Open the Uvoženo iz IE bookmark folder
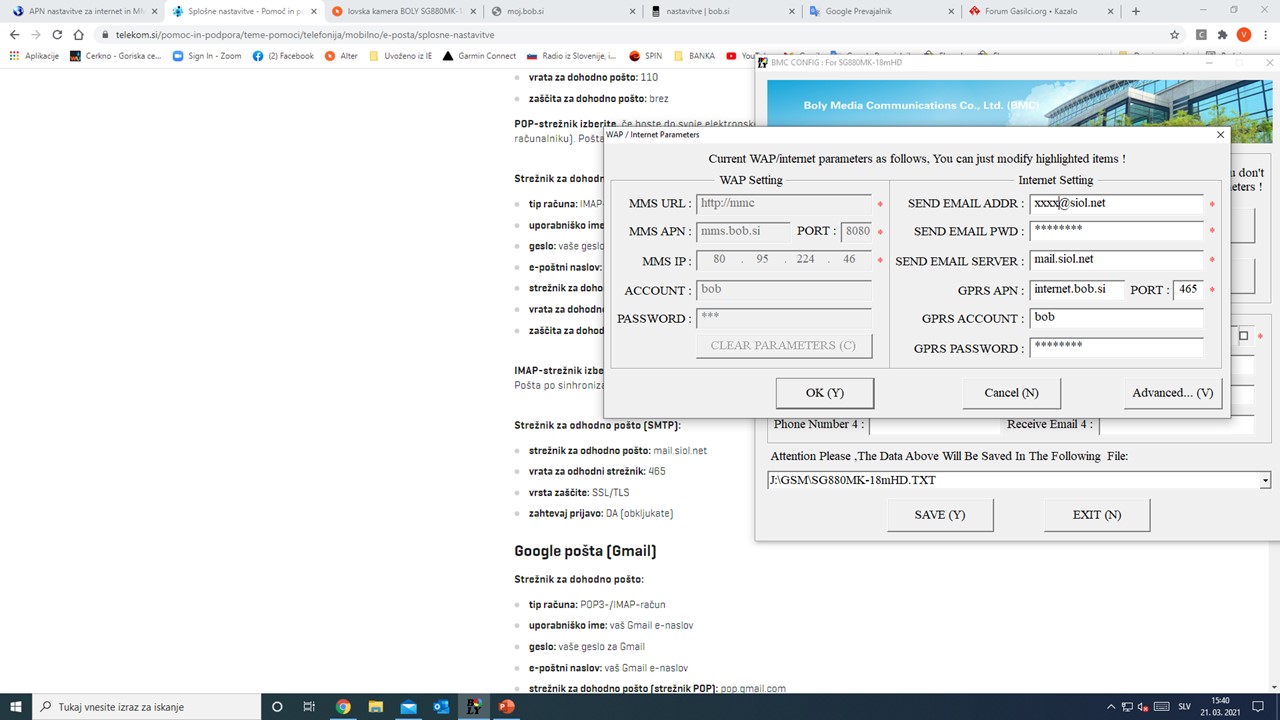 (400, 56)
